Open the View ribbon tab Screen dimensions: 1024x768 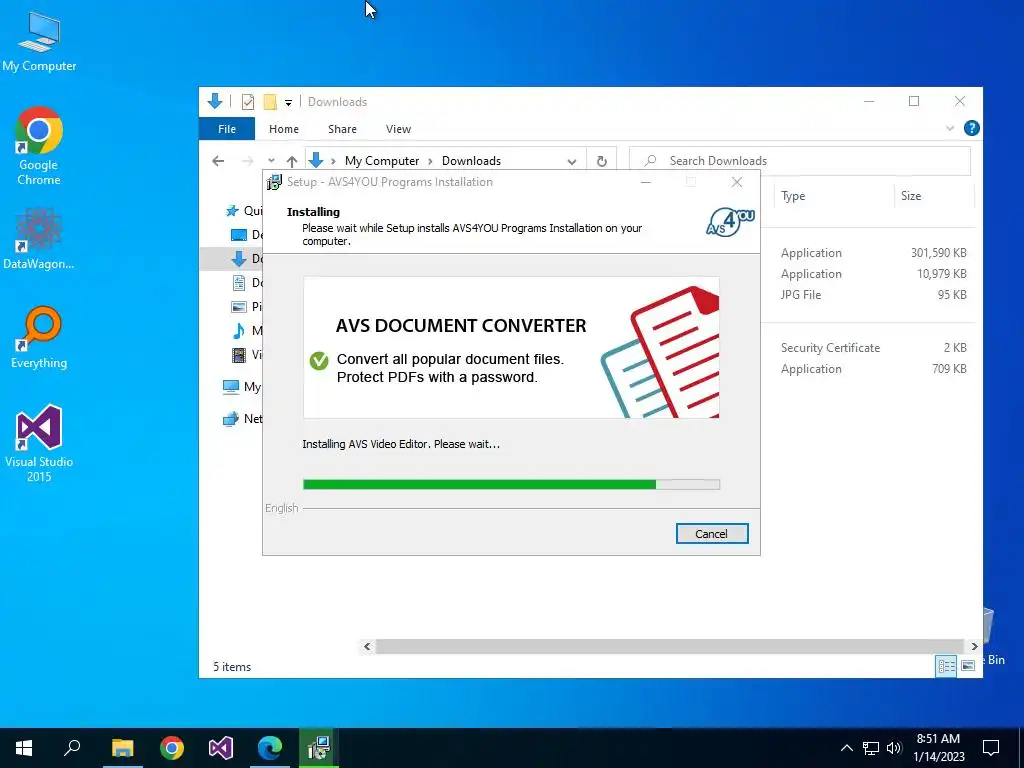tap(398, 129)
